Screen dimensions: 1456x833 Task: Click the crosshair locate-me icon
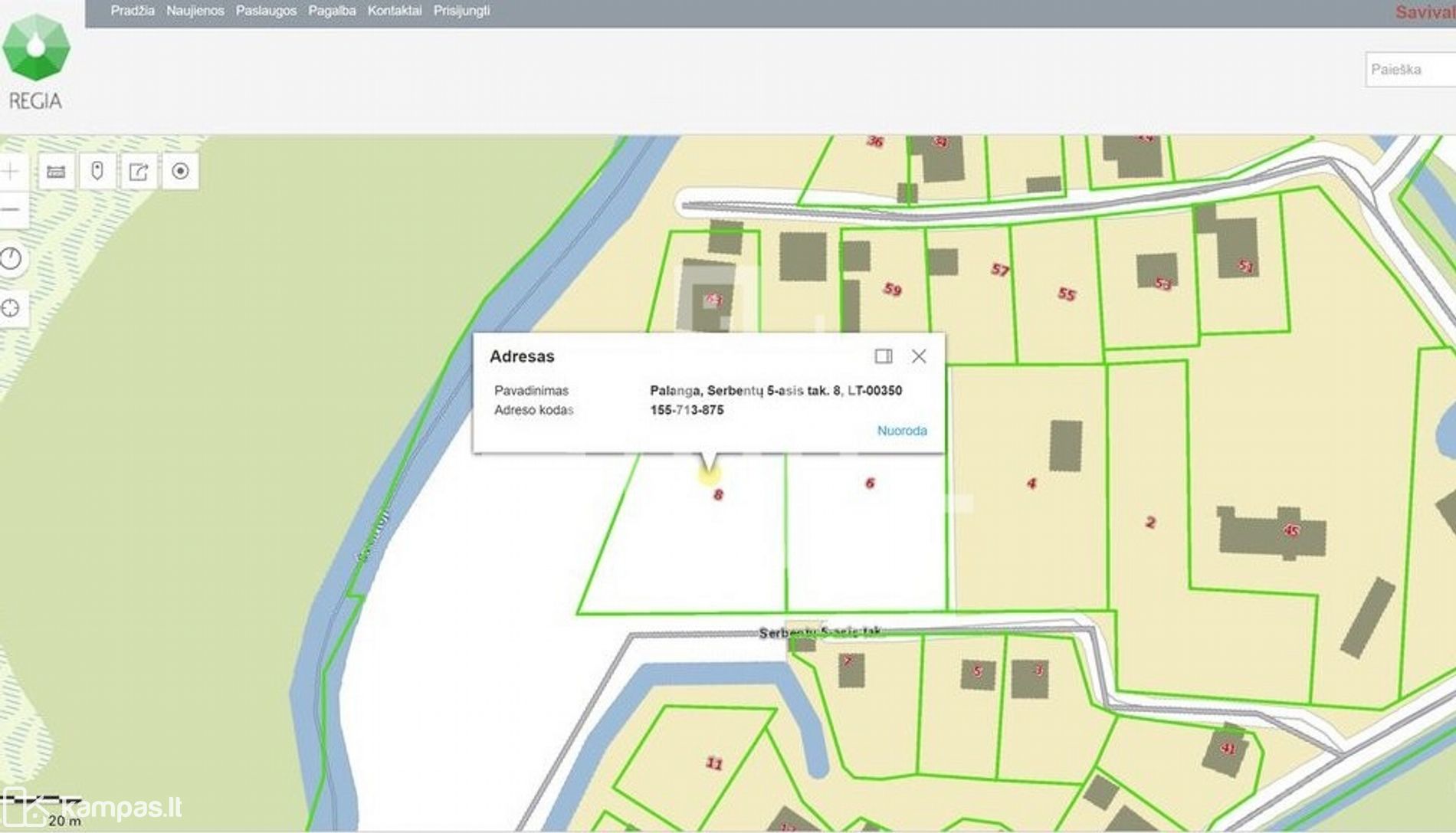[11, 308]
